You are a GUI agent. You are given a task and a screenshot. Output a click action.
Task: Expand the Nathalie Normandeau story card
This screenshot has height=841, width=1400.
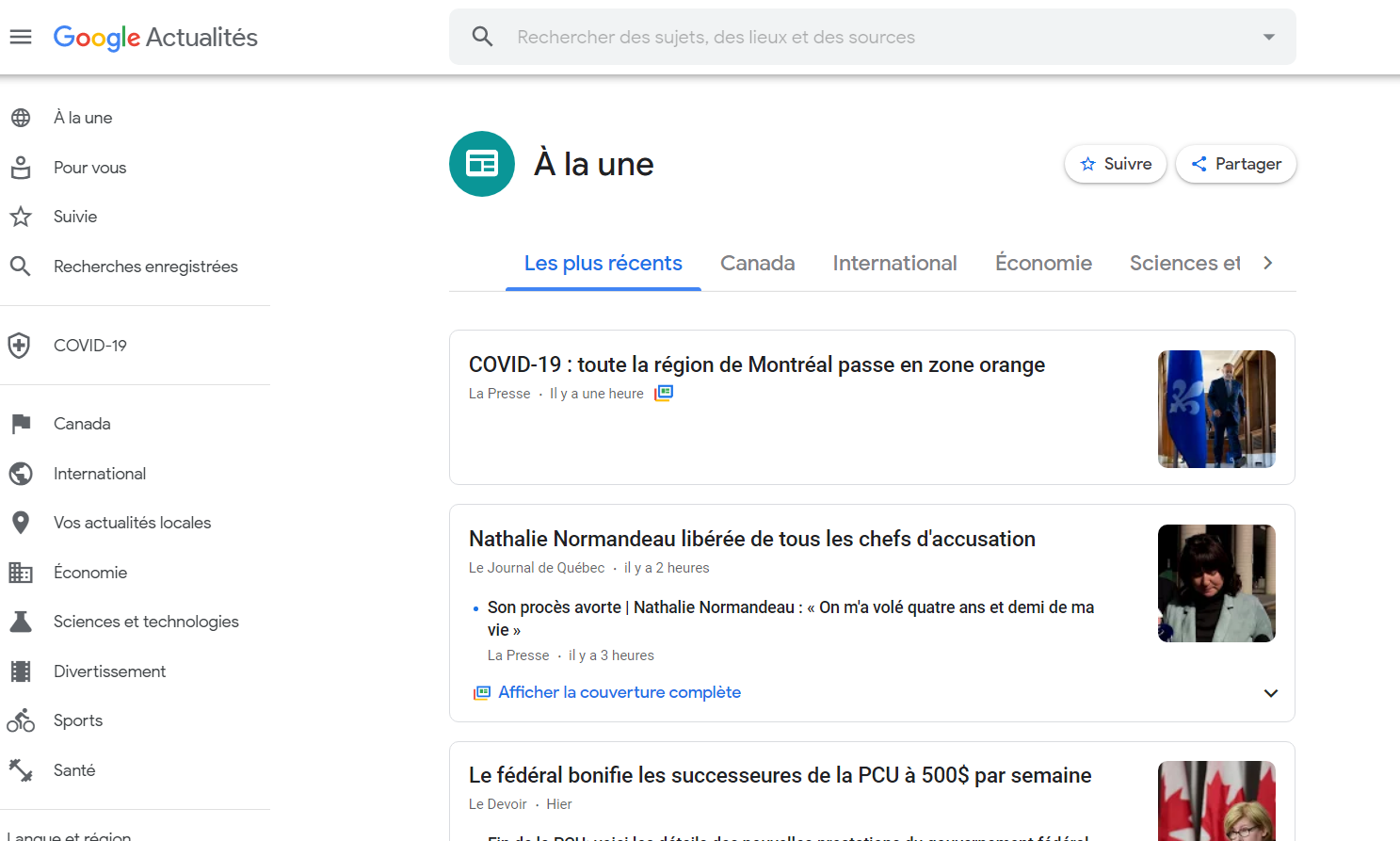pyautogui.click(x=1271, y=693)
